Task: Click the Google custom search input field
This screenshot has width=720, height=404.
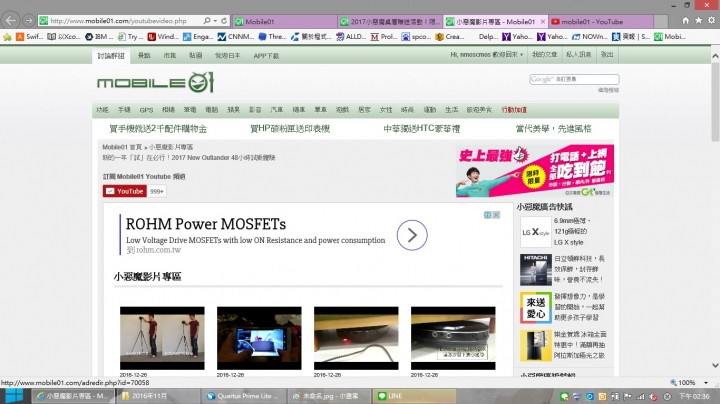Action: [x=574, y=79]
